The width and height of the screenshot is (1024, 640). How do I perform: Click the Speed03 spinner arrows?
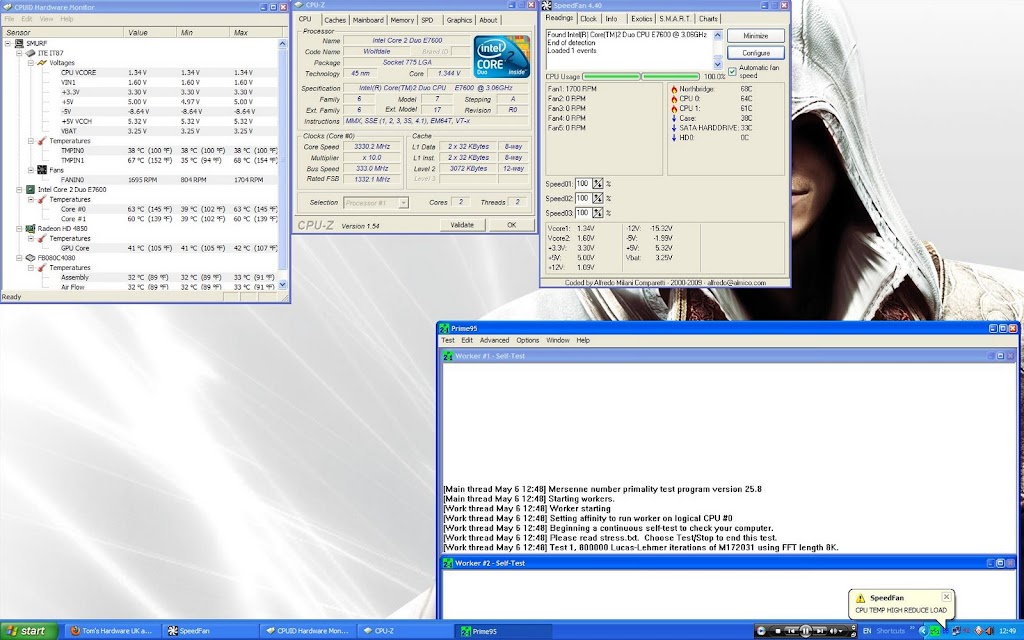pos(598,213)
